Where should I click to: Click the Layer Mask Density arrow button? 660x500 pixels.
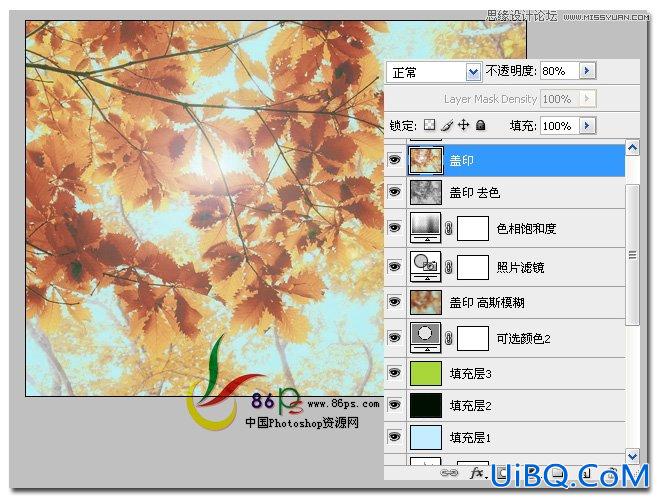pos(588,98)
